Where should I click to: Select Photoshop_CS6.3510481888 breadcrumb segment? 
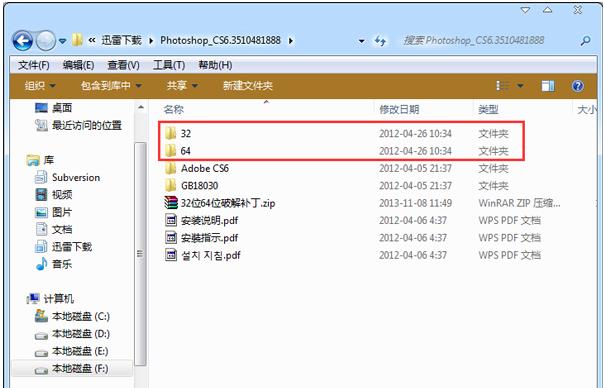220,40
